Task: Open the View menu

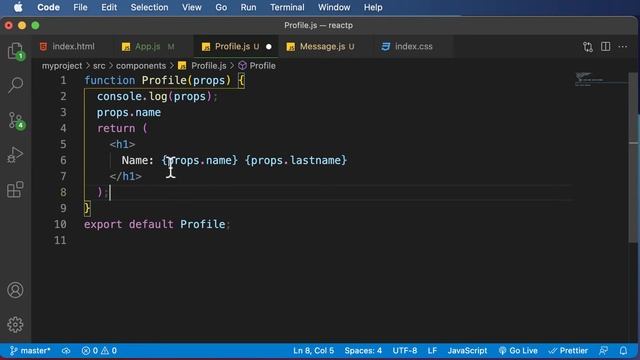Action: click(x=192, y=7)
